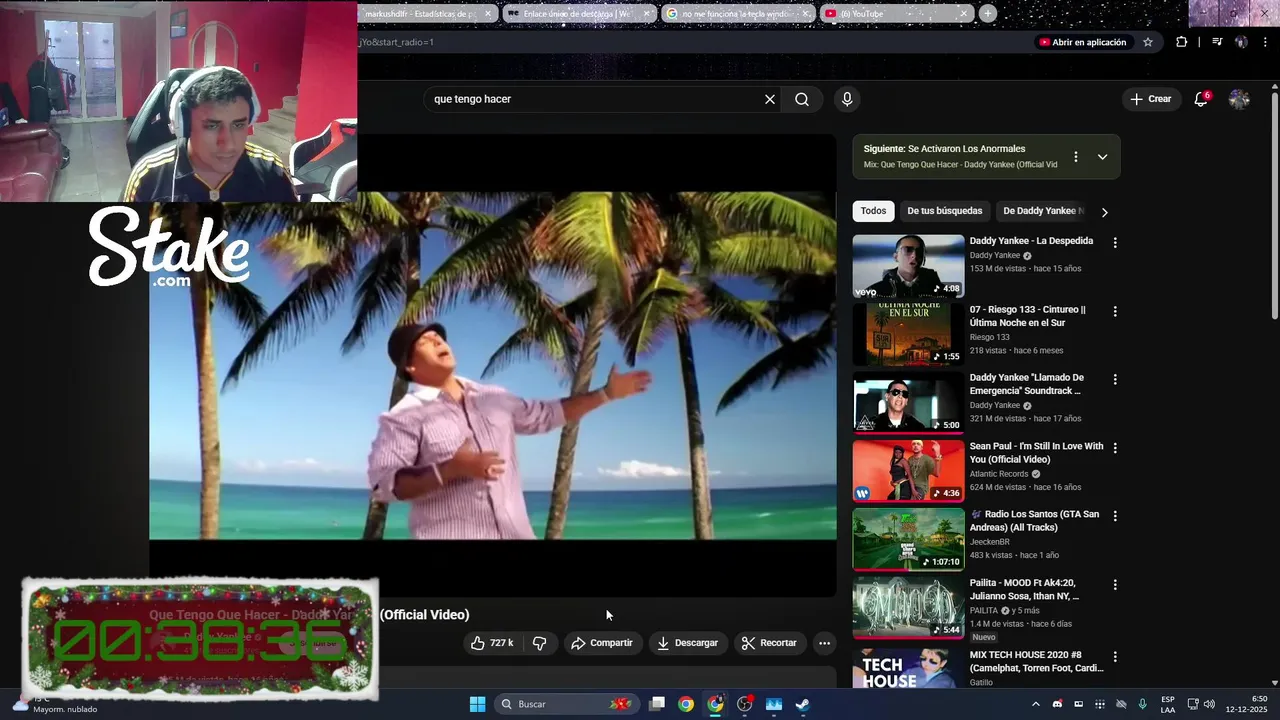Viewport: 1280px width, 720px height.
Task: Open YouTube notifications bell
Action: click(1201, 99)
